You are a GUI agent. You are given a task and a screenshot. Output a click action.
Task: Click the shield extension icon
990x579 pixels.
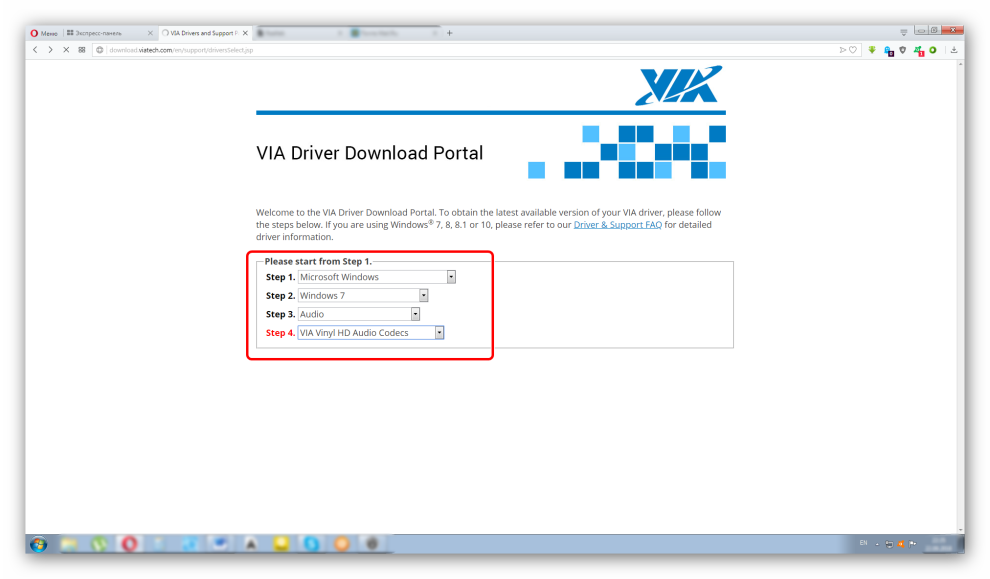902,49
